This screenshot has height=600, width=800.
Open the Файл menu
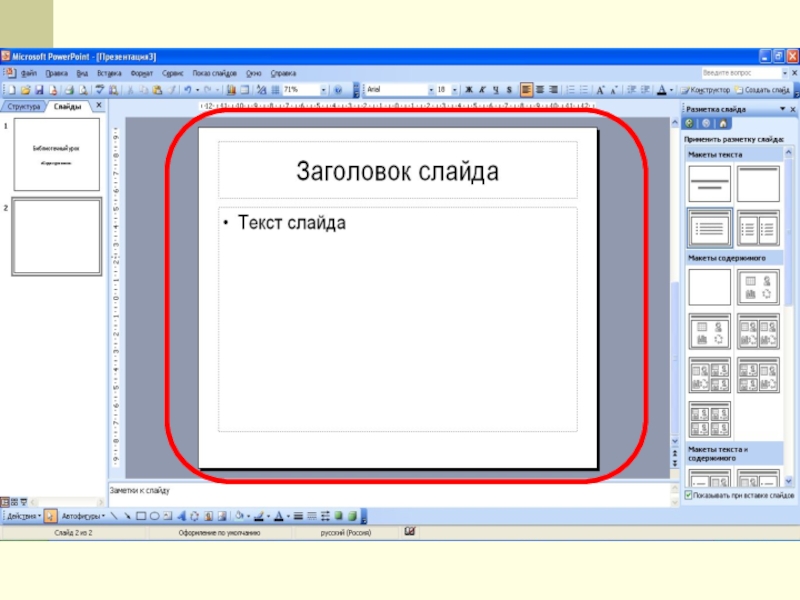(29, 73)
